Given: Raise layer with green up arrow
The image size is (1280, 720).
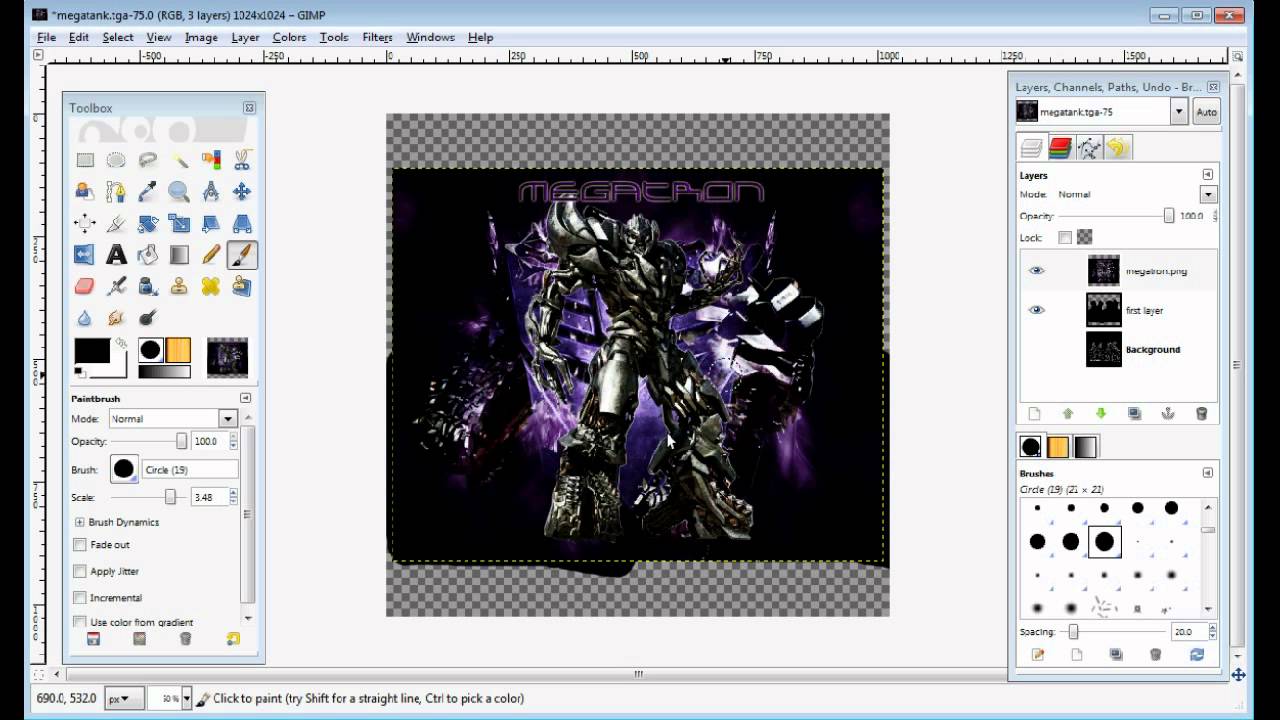Looking at the screenshot, I should point(1067,413).
